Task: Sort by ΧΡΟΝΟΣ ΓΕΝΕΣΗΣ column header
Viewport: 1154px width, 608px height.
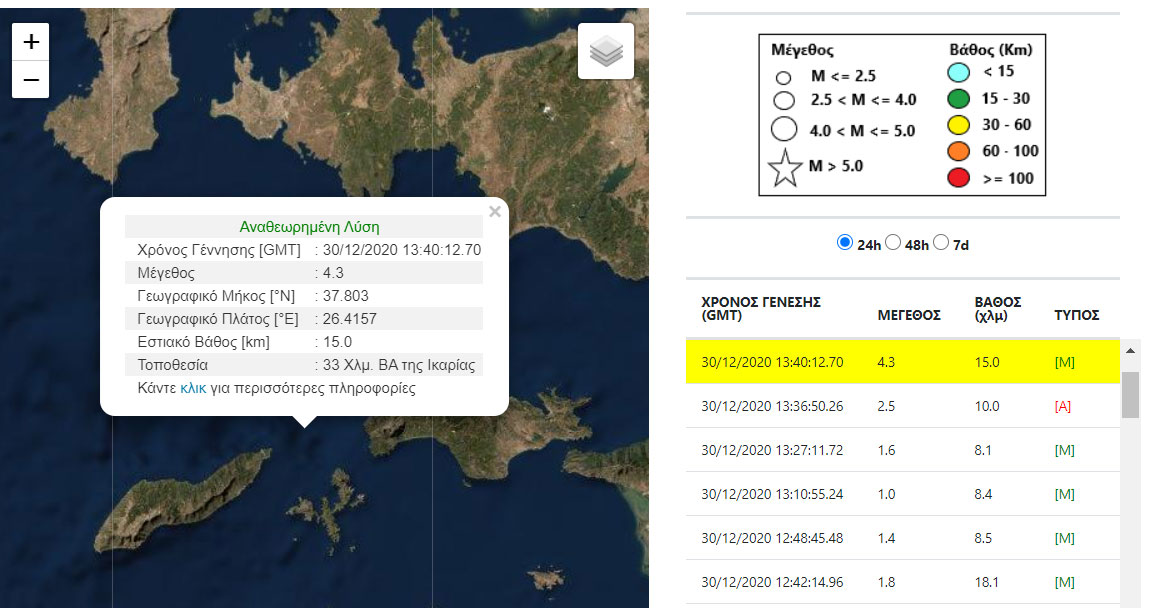Action: coord(761,308)
